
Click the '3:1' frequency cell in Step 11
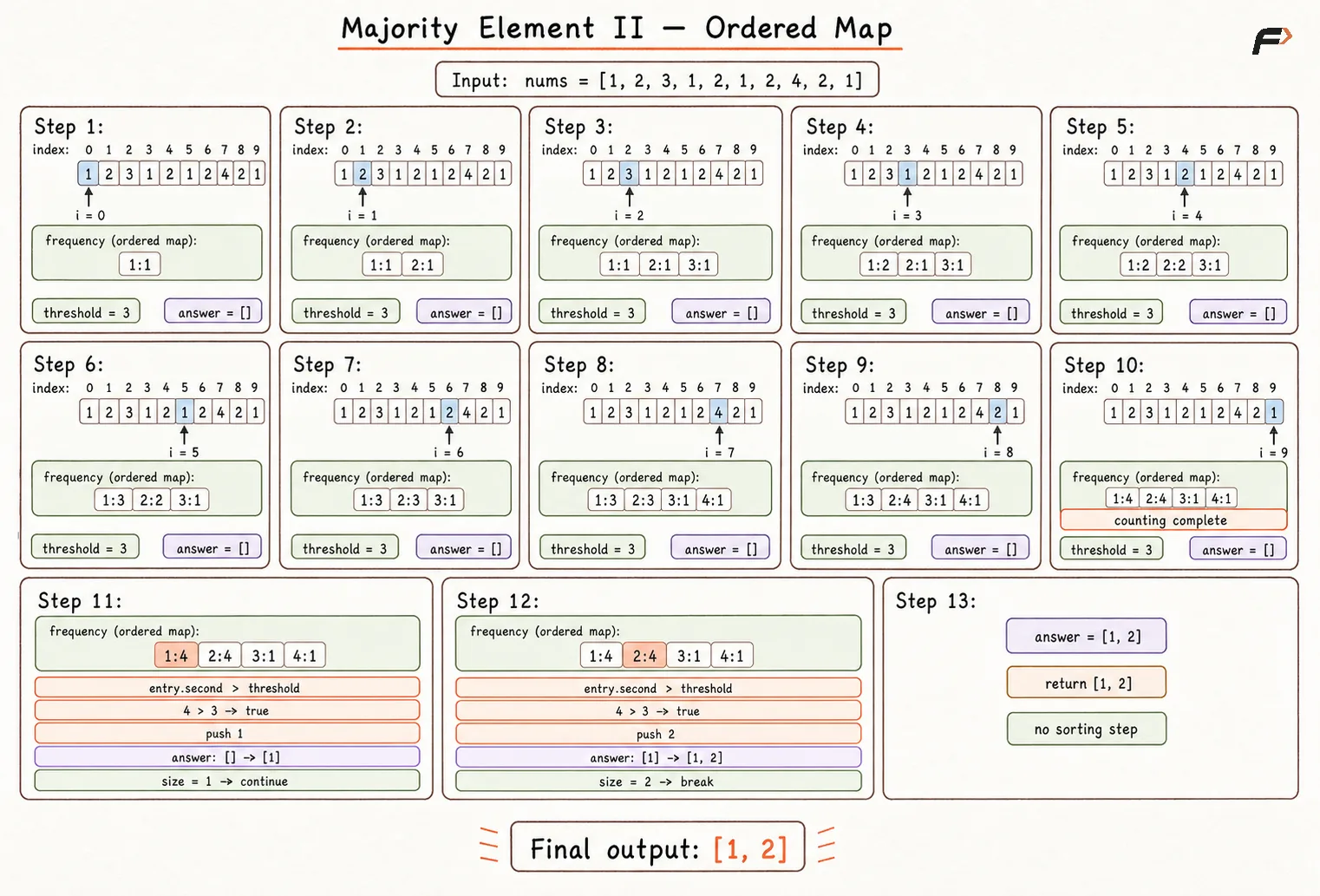[x=264, y=656]
